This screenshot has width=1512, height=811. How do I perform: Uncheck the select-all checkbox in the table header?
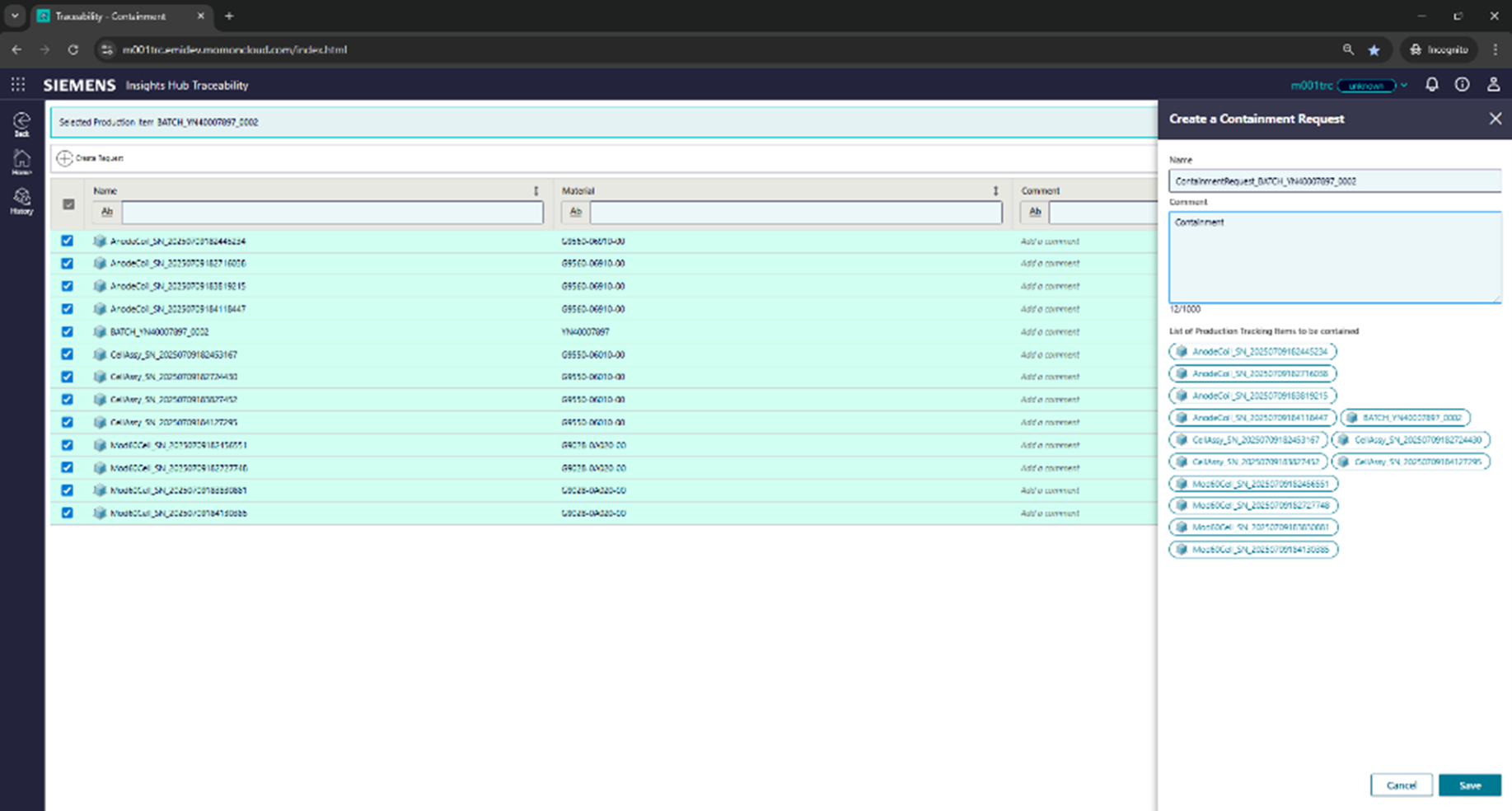[x=68, y=205]
